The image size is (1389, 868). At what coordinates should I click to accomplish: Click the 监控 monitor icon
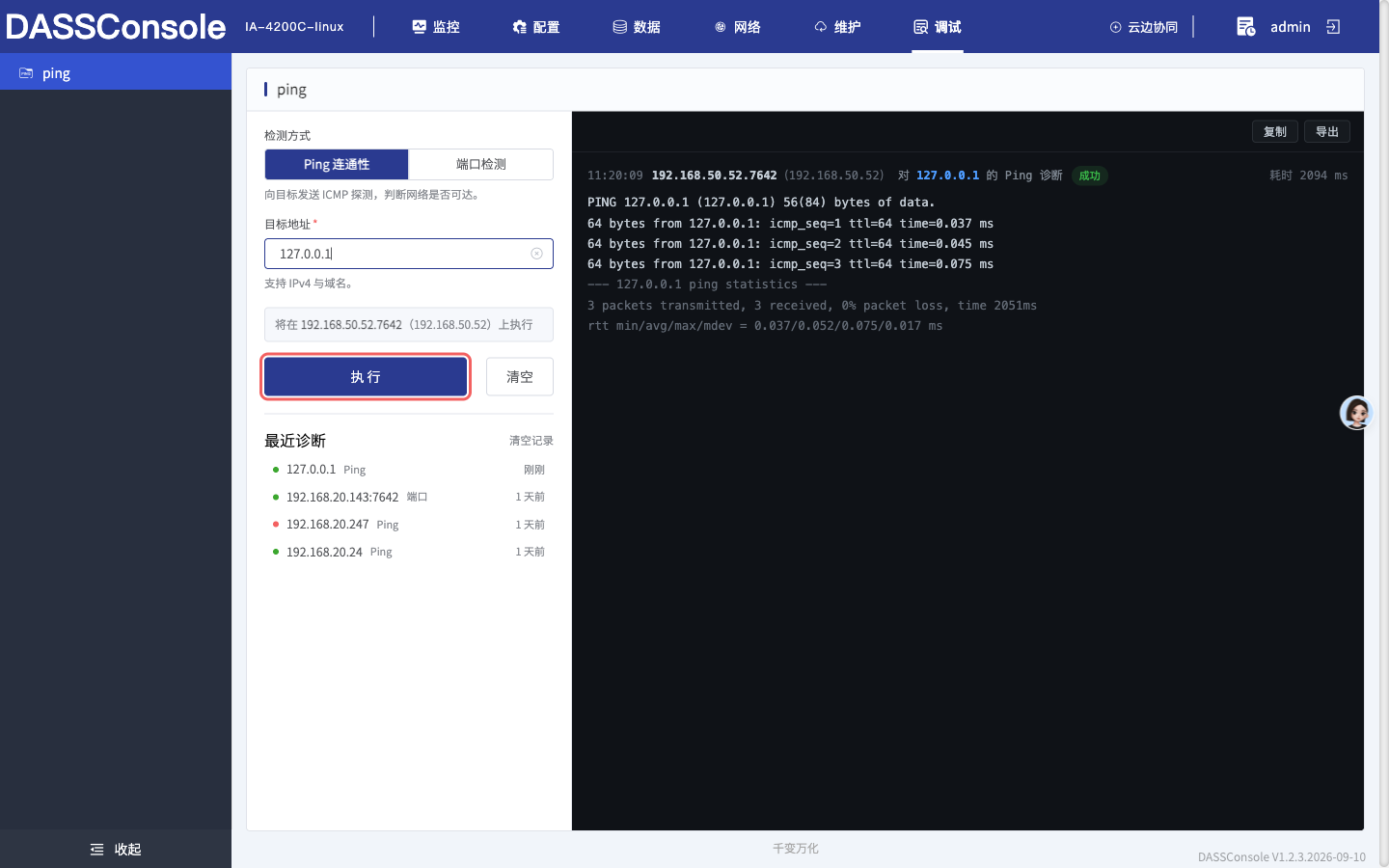pyautogui.click(x=420, y=27)
